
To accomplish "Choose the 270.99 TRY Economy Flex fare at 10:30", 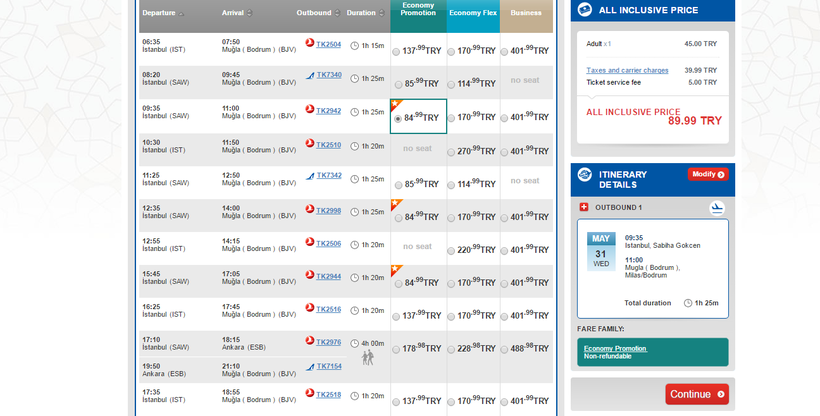I will pos(451,150).
